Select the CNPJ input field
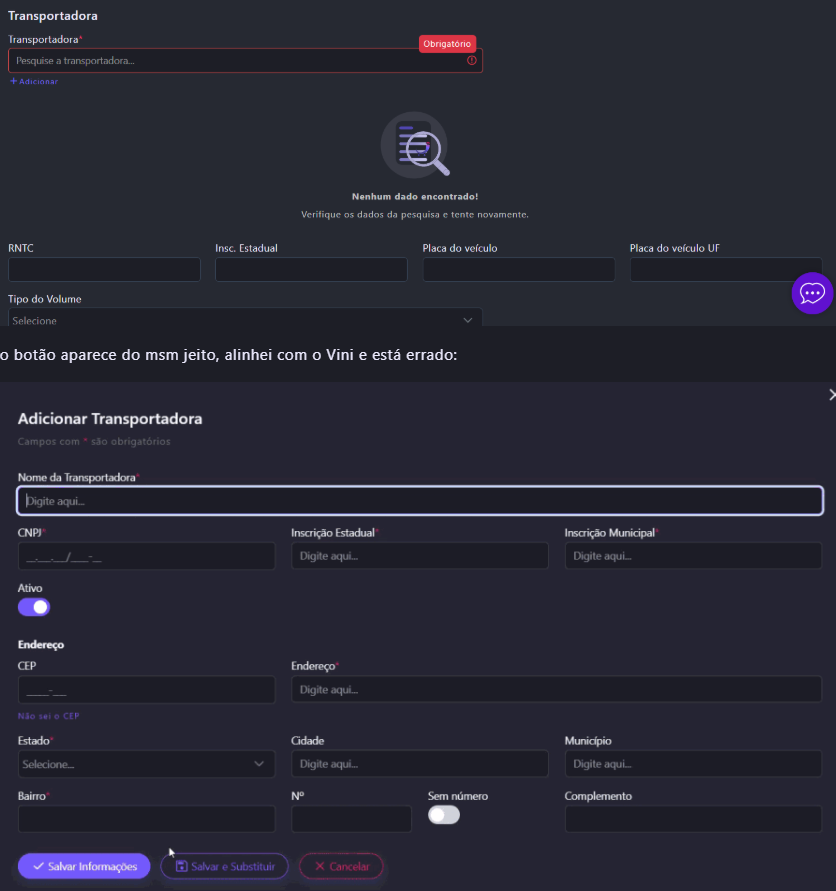The height and width of the screenshot is (891, 836). click(146, 556)
